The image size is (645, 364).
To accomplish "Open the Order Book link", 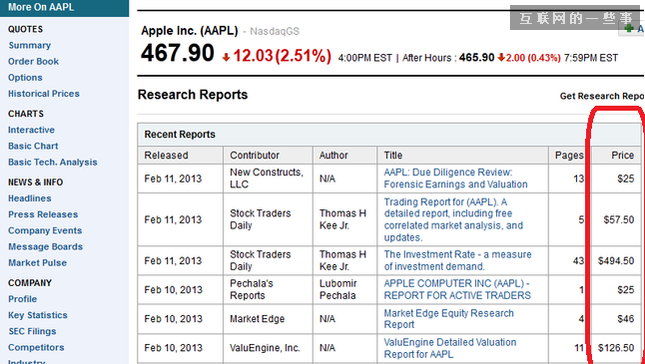I will coord(33,61).
